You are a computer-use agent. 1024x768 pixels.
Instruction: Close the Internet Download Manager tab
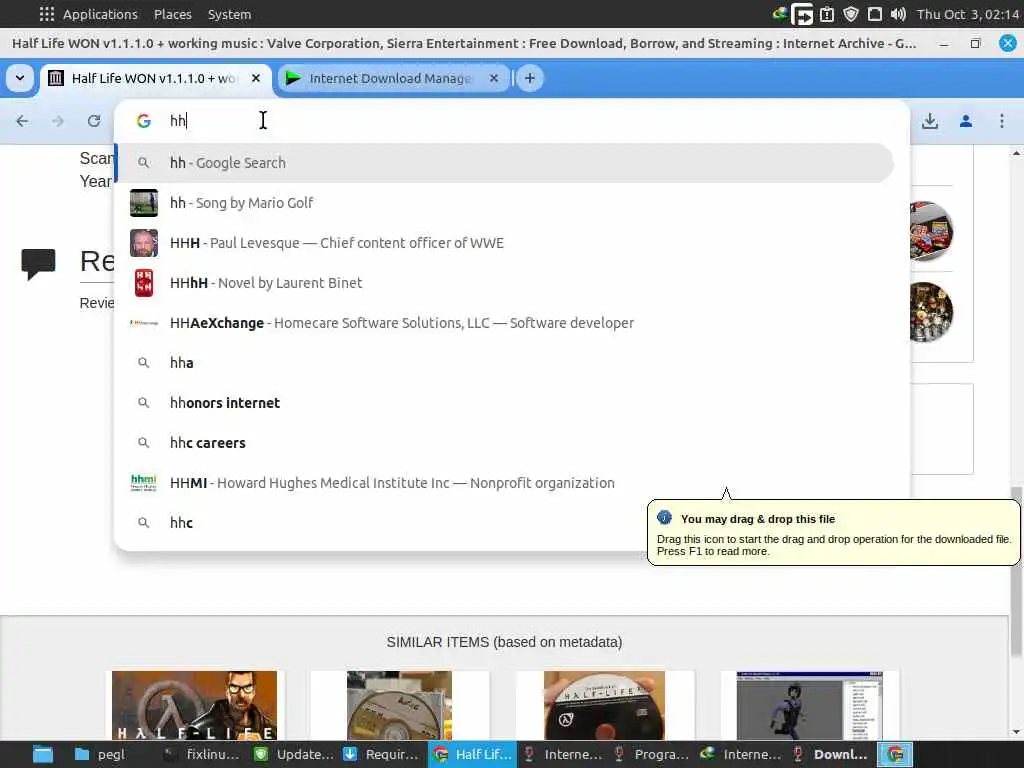494,78
